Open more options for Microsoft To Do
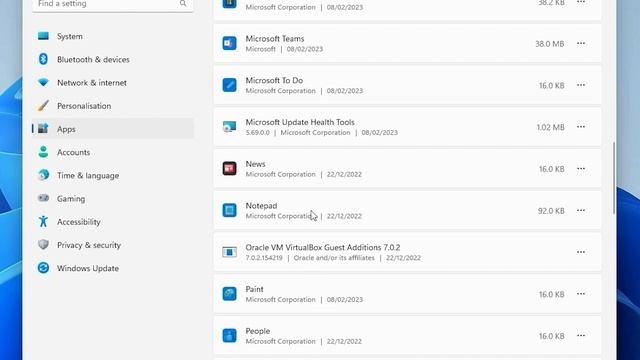 [581, 85]
